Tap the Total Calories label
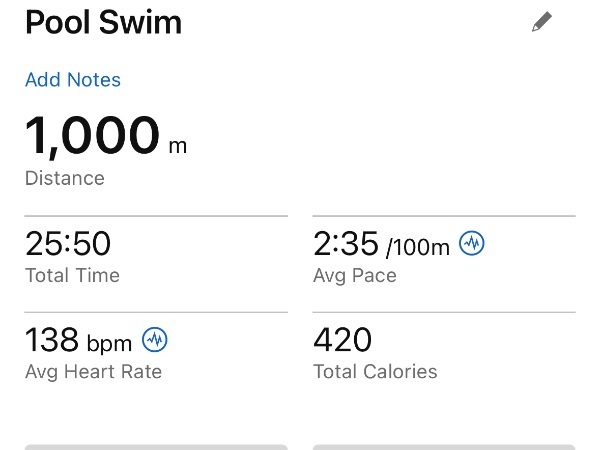 click(375, 372)
